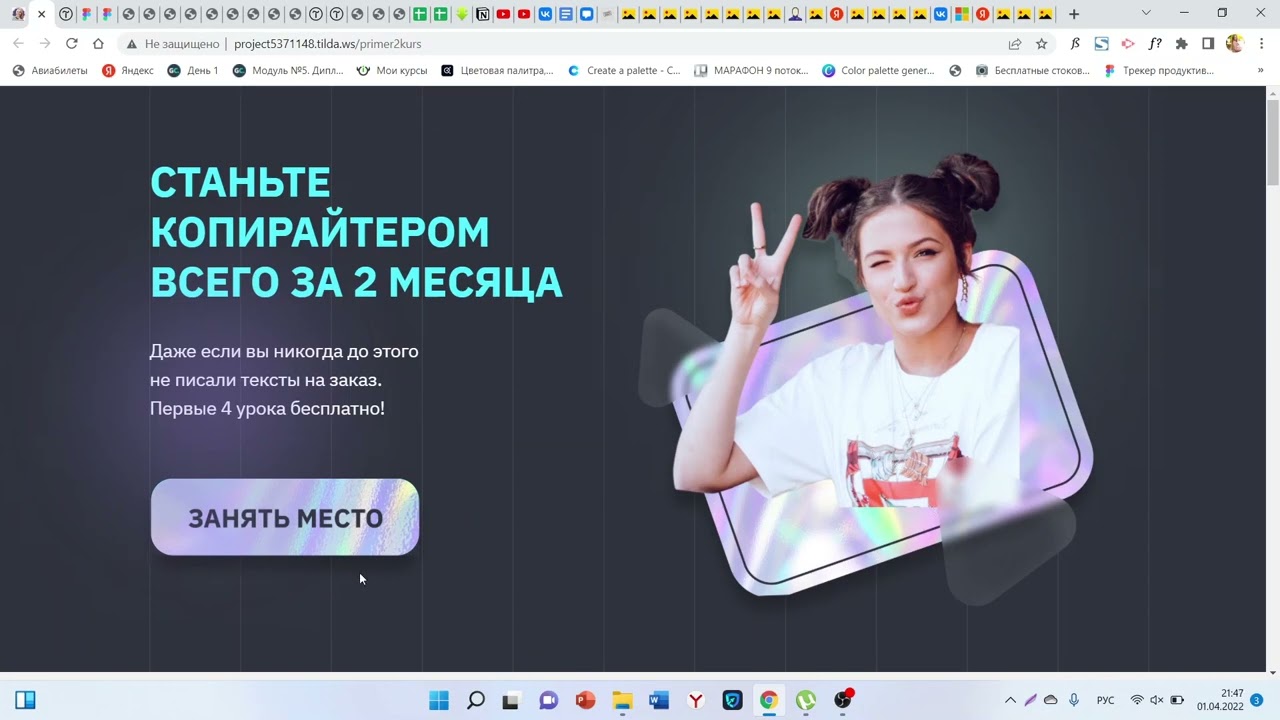Viewport: 1280px width, 720px height.
Task: Open the 'МАРАФОН 9 поток...' bookmark
Action: click(751, 71)
